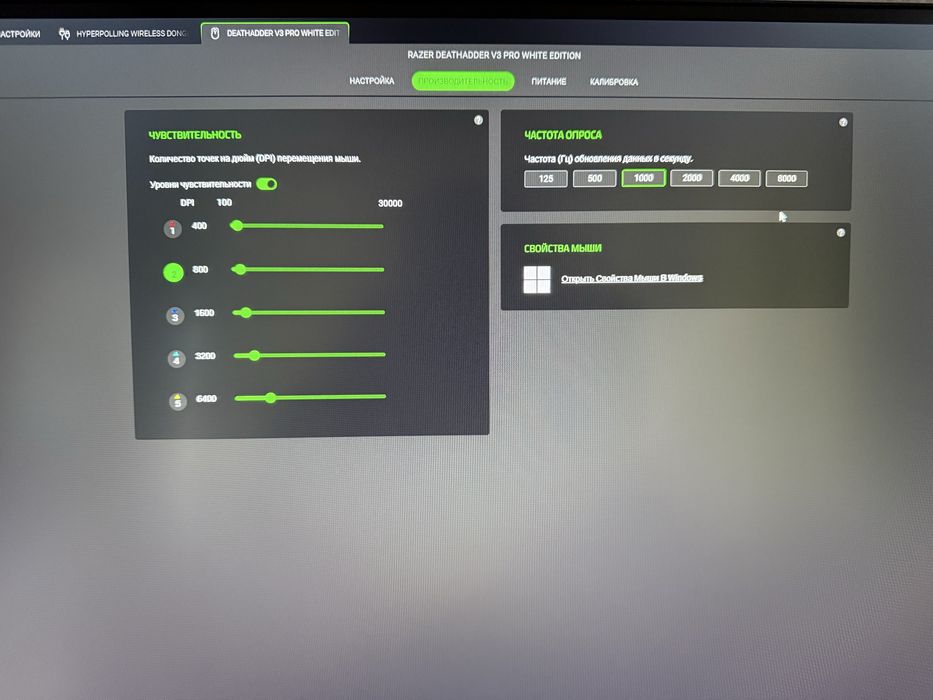Select DPI stage 1 (400)
This screenshot has width=933, height=700.
(x=173, y=229)
